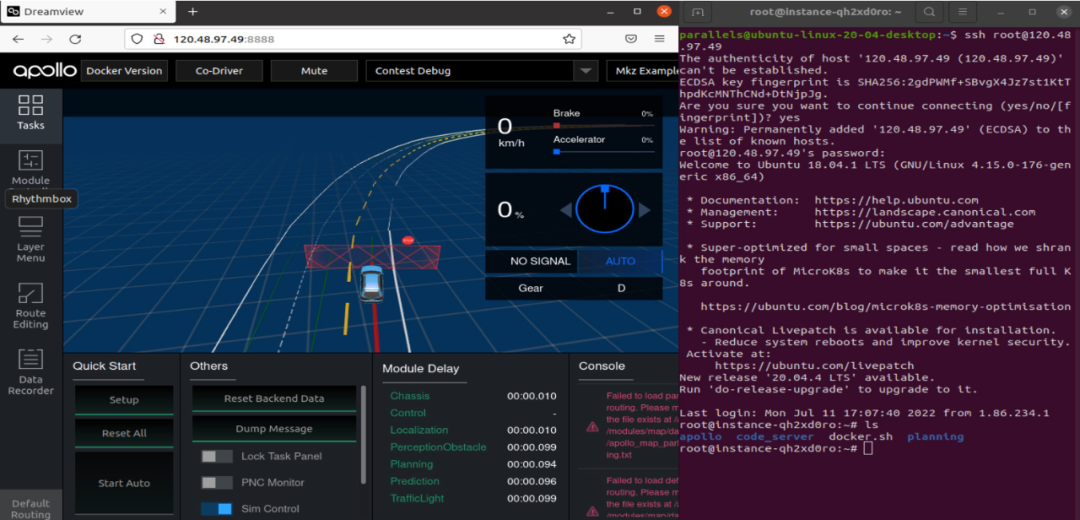The height and width of the screenshot is (520, 1080).
Task: Open the Layer Menu sidebar item
Action: click(30, 238)
